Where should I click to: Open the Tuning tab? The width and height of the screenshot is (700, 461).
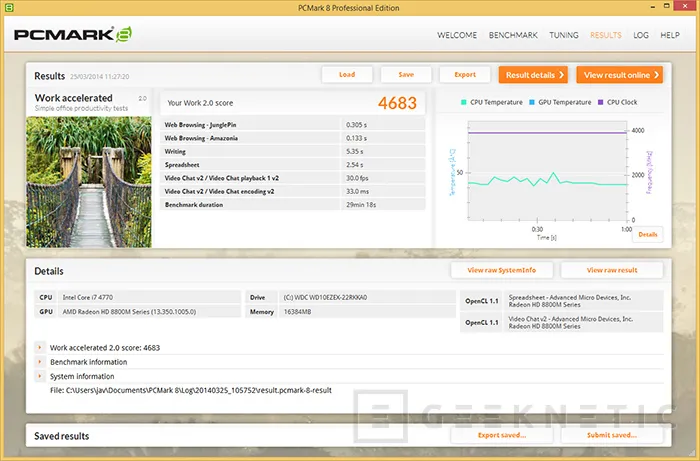point(564,35)
